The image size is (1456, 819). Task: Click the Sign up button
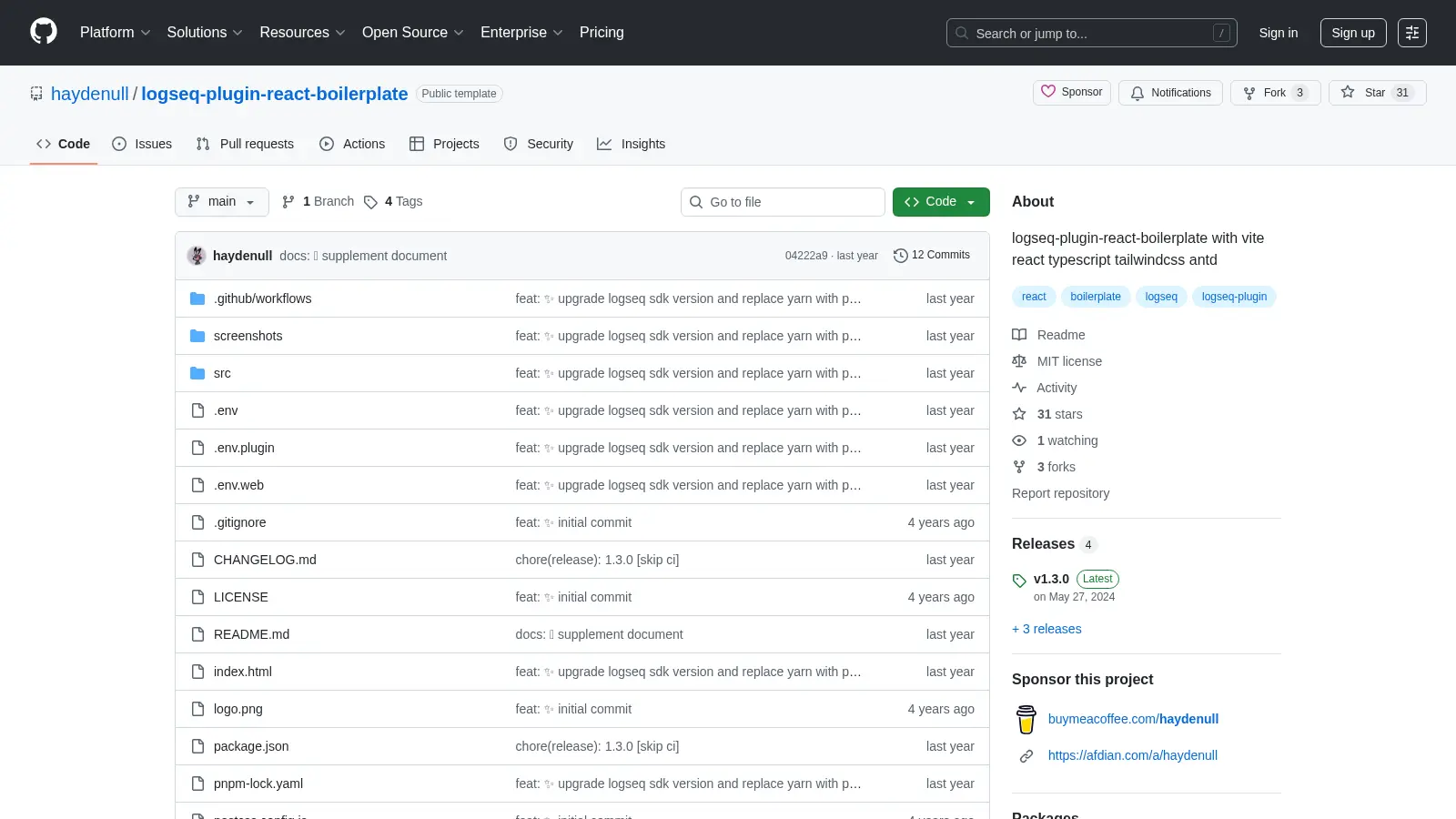1353,33
